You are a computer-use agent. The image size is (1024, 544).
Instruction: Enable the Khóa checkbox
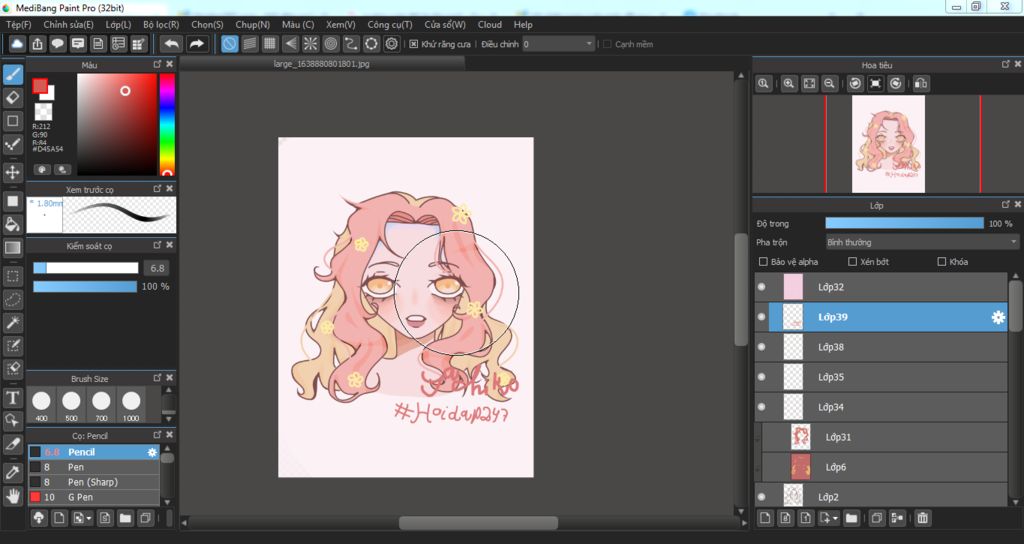(942, 261)
